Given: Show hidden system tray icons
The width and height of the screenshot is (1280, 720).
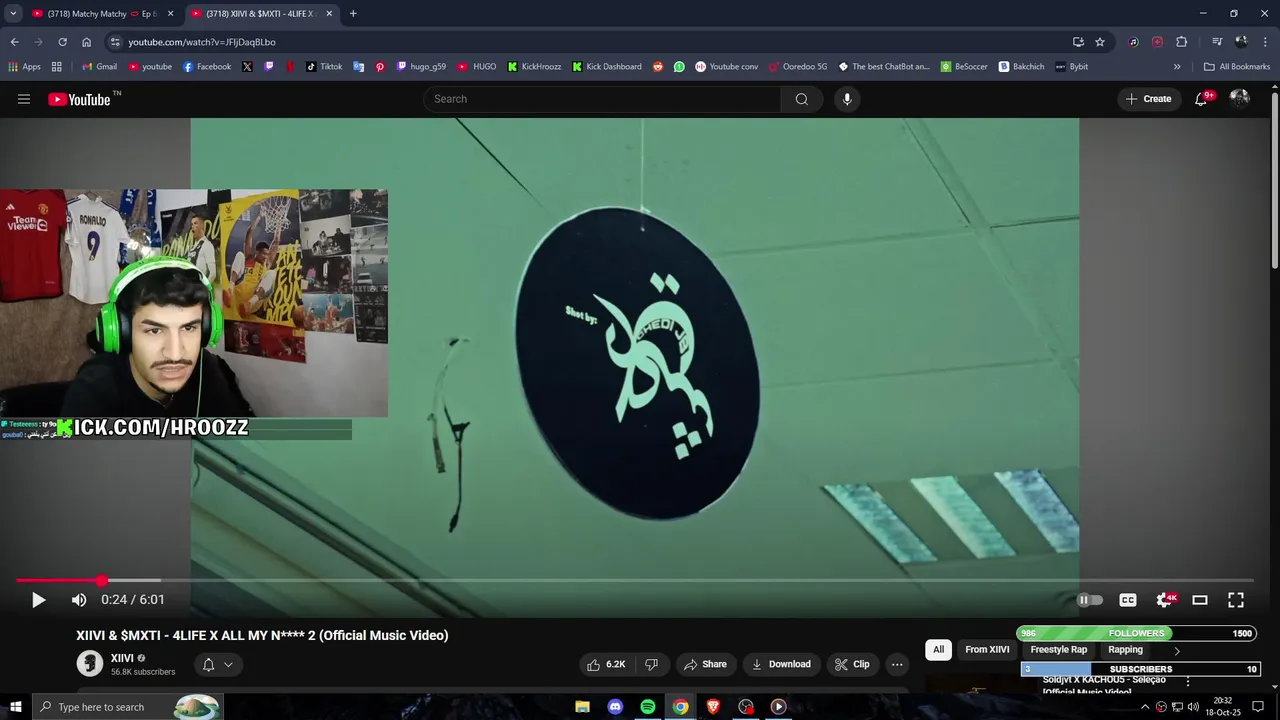Looking at the screenshot, I should pyautogui.click(x=1145, y=707).
